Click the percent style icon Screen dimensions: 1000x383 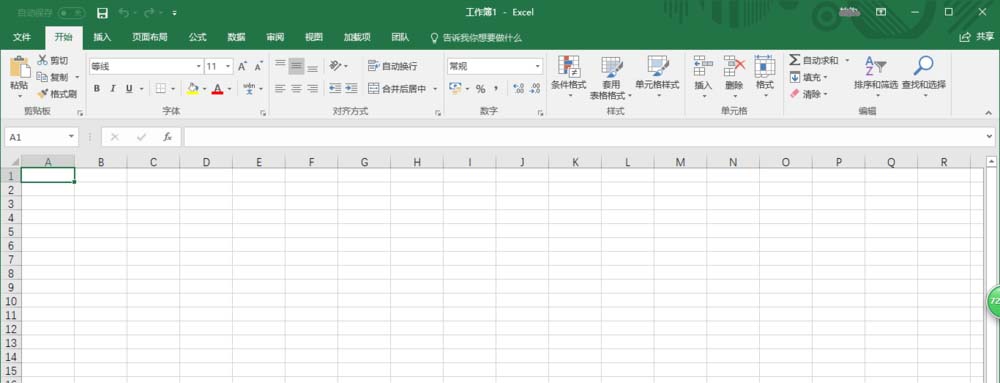480,89
